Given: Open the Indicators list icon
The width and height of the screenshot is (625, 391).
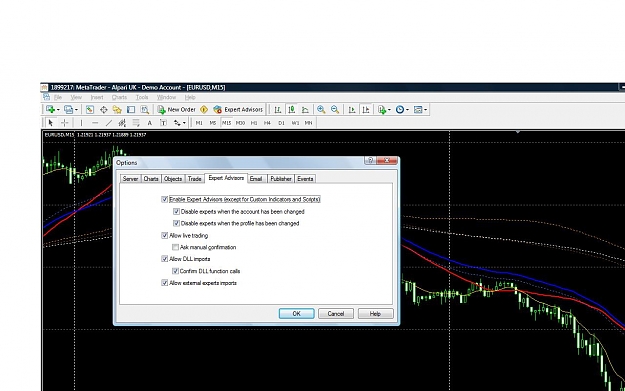Looking at the screenshot, I should tap(382, 109).
